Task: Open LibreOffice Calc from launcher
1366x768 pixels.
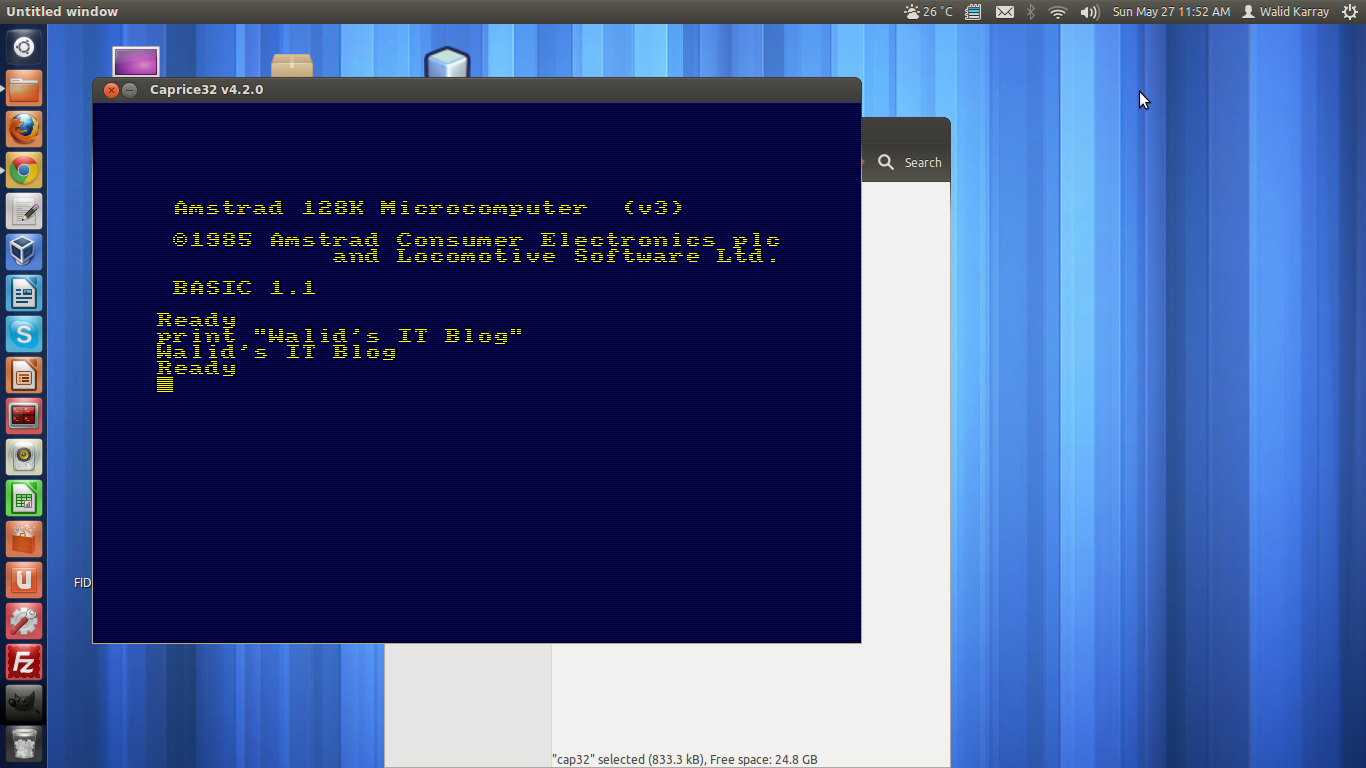Action: pos(24,498)
